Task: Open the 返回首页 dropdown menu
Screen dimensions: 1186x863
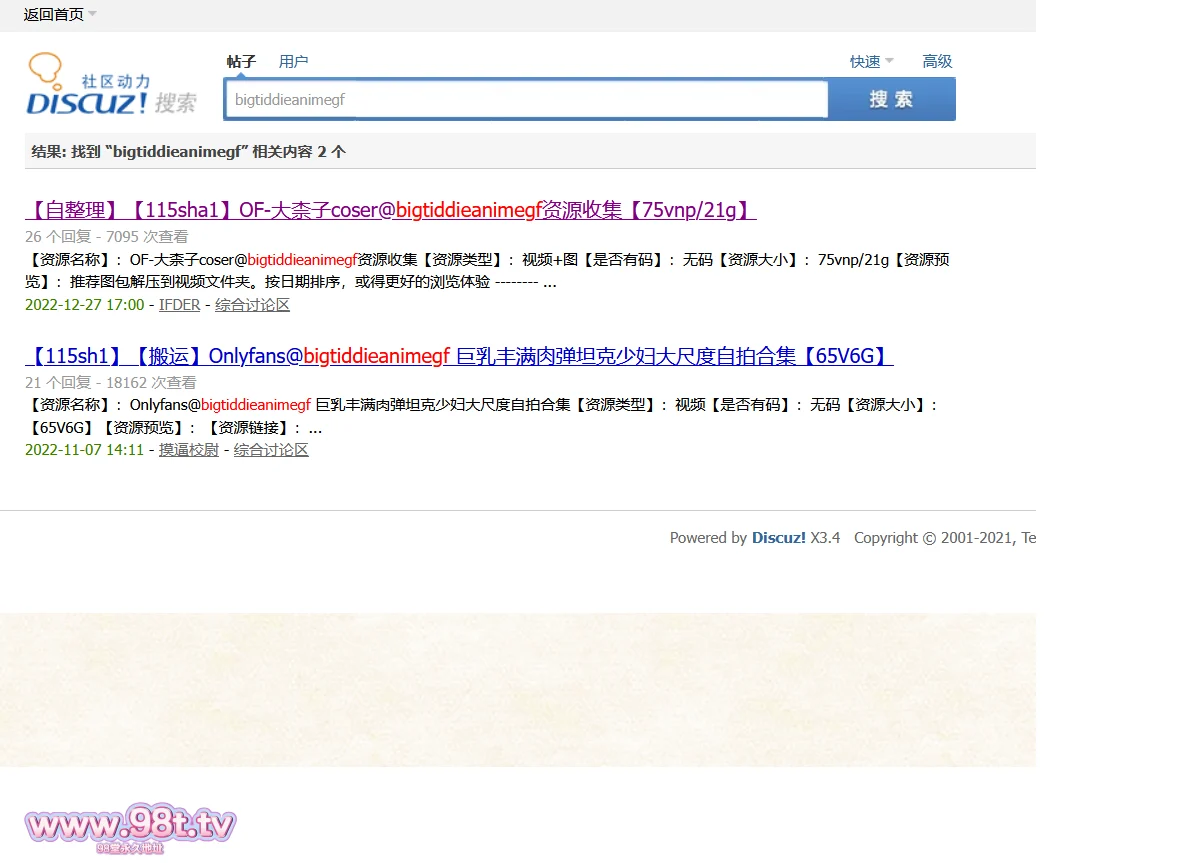Action: (60, 14)
